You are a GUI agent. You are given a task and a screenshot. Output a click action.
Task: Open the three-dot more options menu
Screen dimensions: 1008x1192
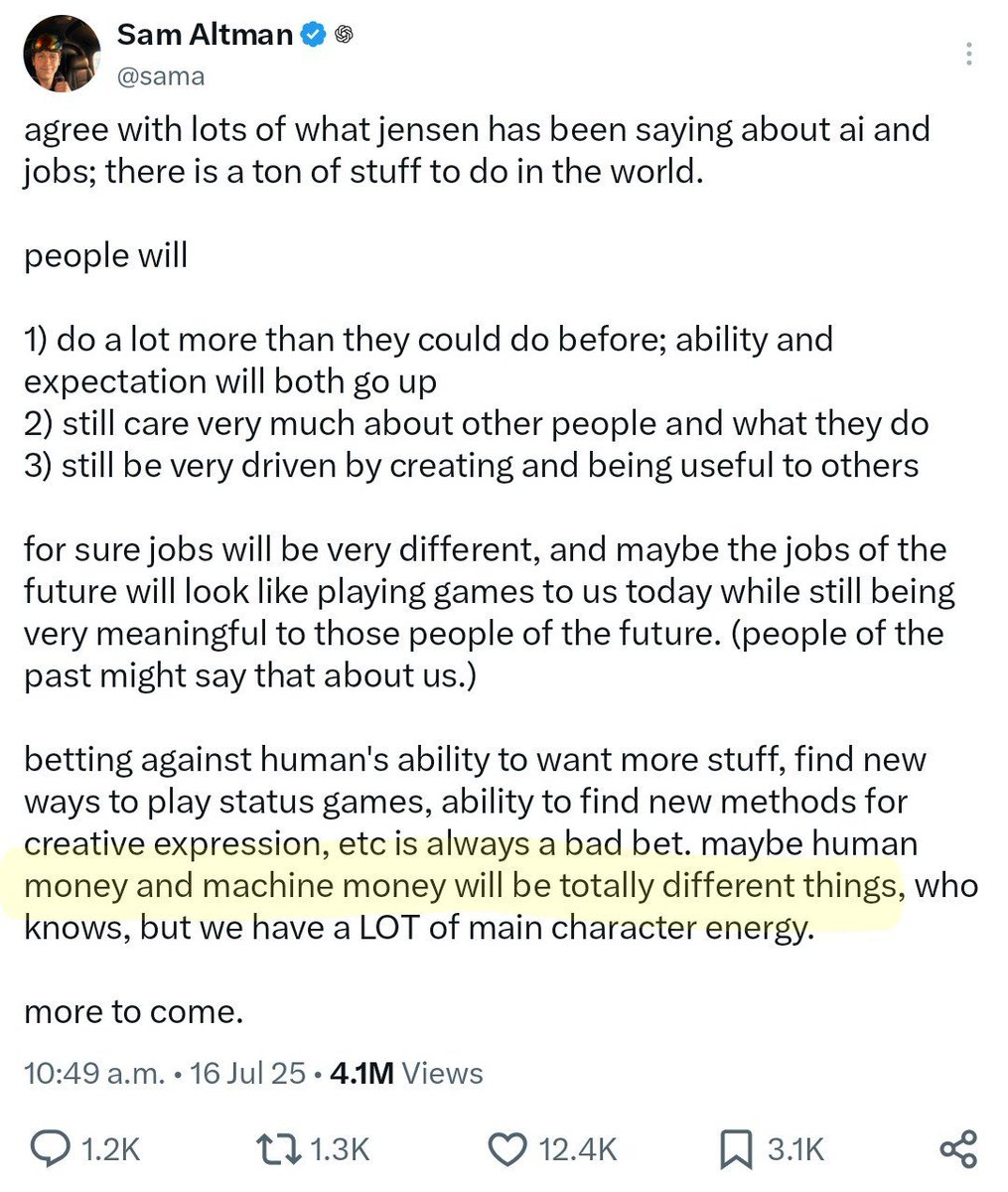969,54
